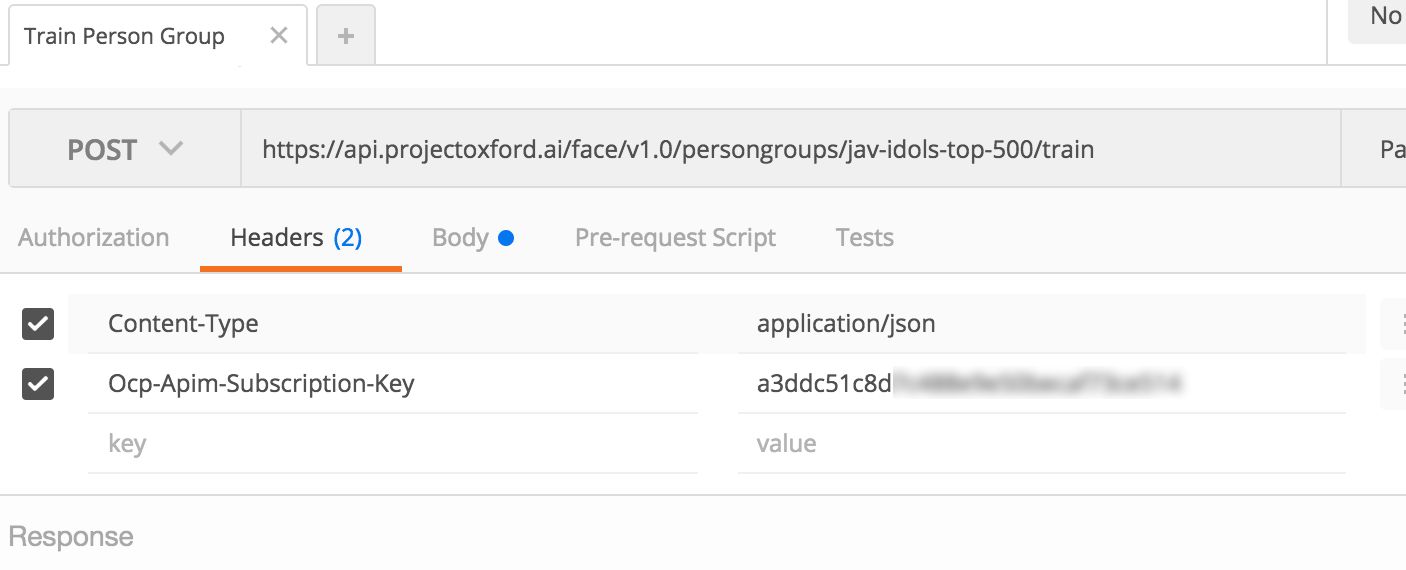Switch to the Authorization tab

[94, 238]
